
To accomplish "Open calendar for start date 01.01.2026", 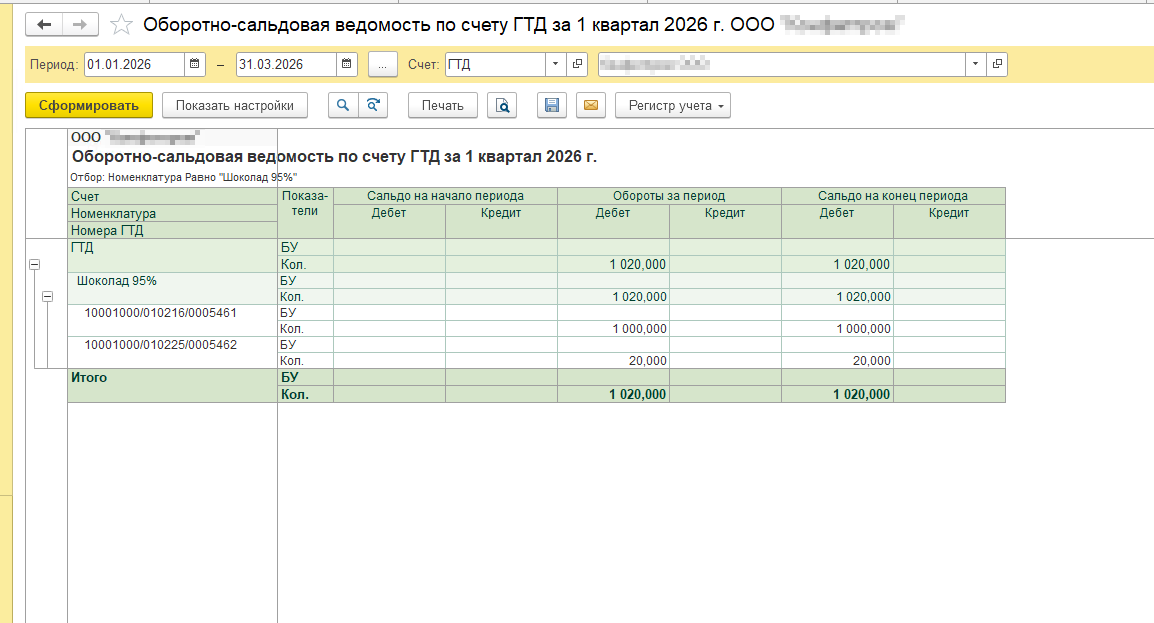I will pos(194,64).
